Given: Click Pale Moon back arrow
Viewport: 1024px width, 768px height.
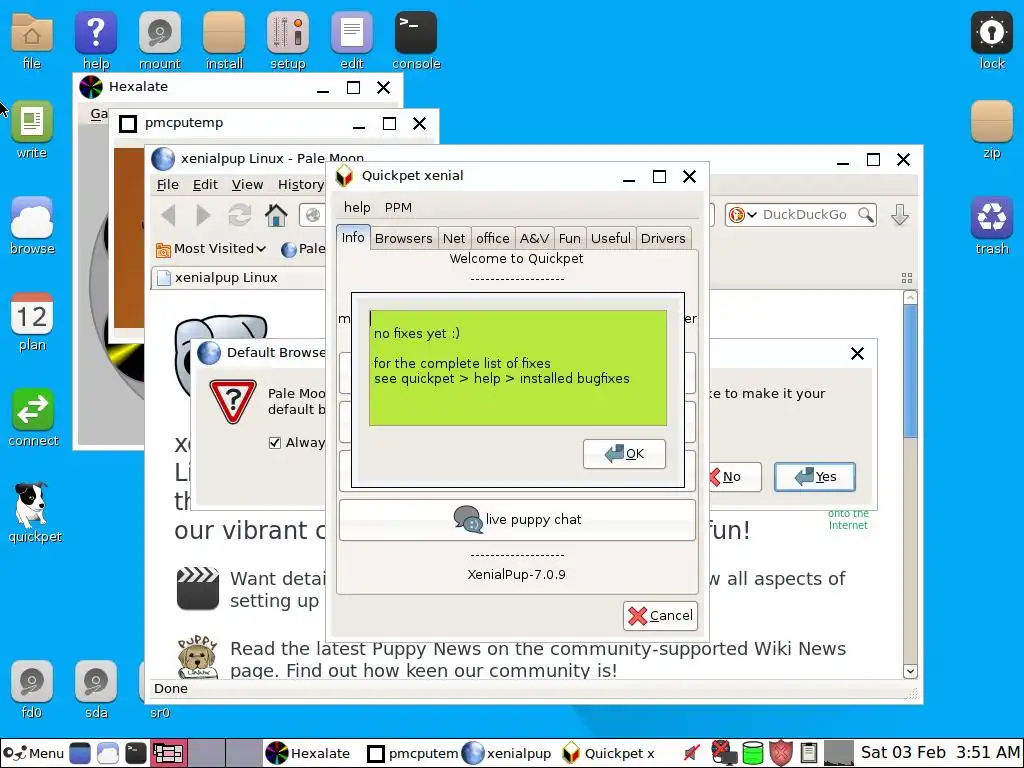Looking at the screenshot, I should pyautogui.click(x=169, y=215).
